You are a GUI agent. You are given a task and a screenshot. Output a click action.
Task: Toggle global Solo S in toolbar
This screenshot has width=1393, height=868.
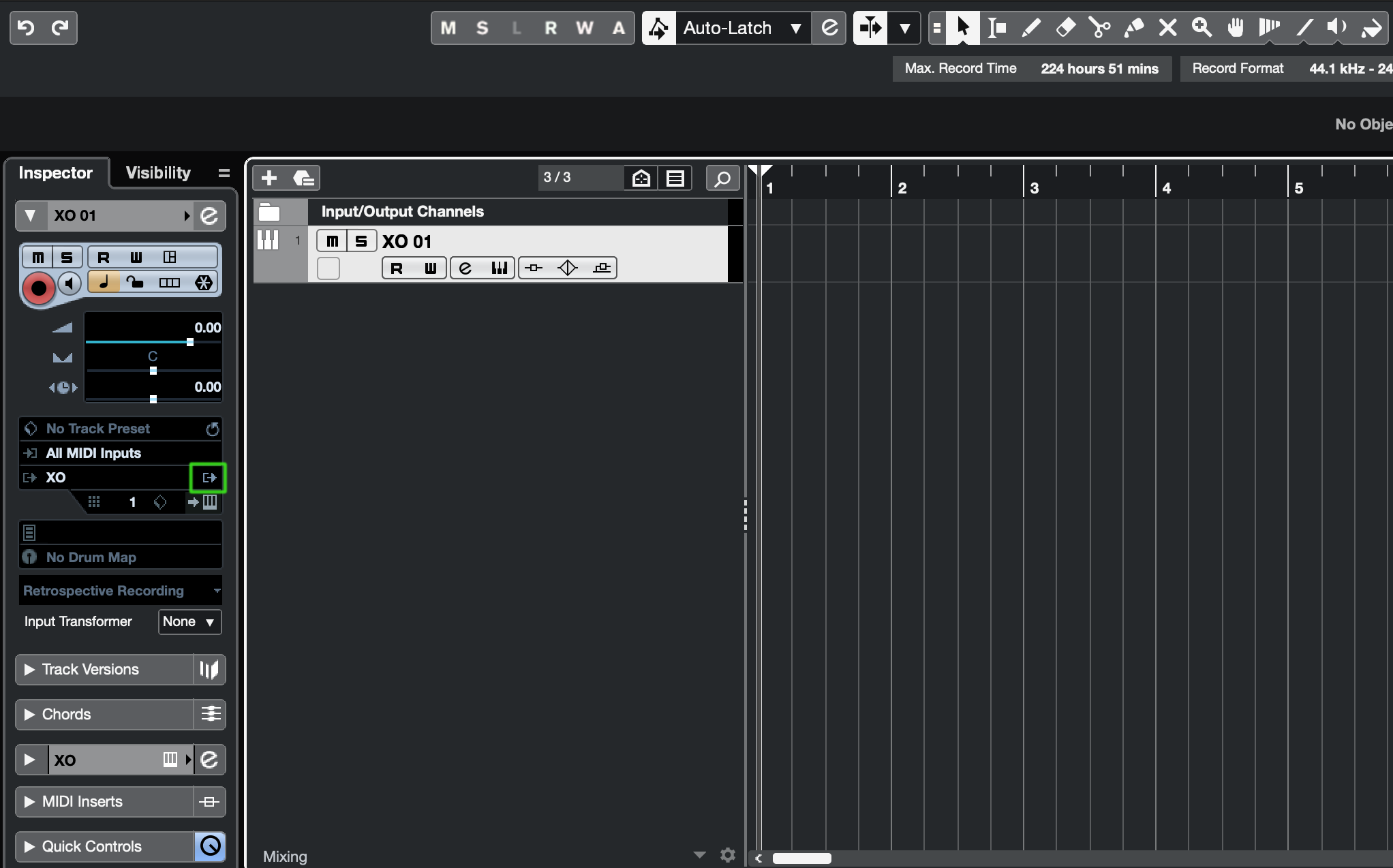click(x=483, y=28)
